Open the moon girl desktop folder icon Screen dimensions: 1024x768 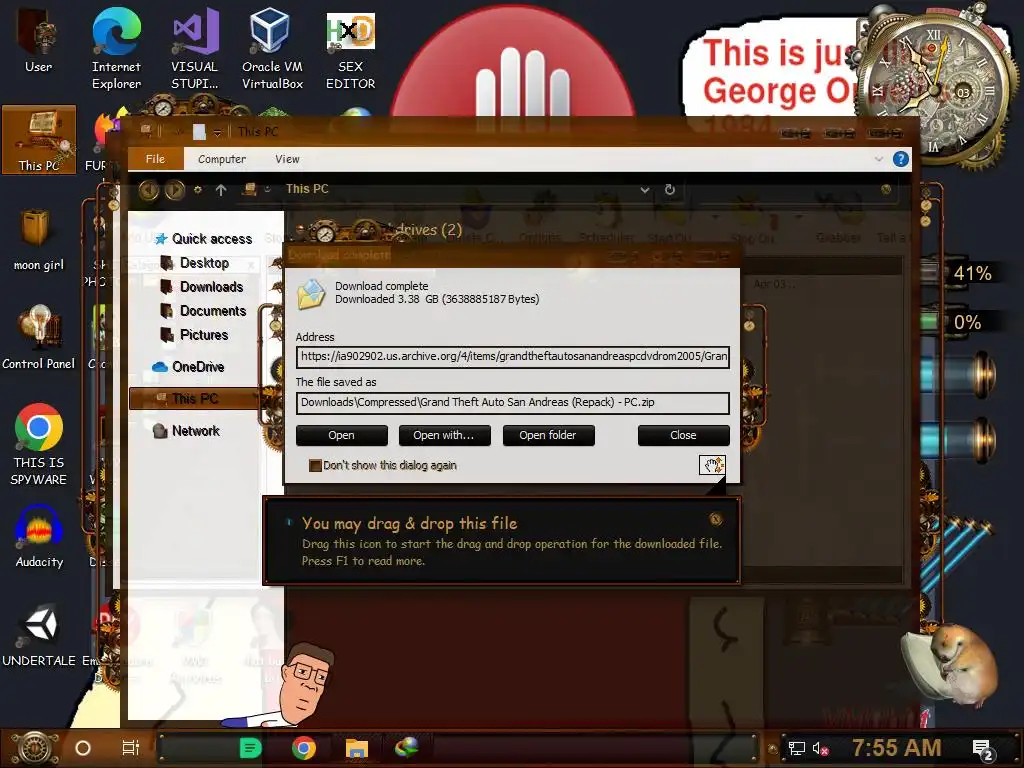point(39,239)
